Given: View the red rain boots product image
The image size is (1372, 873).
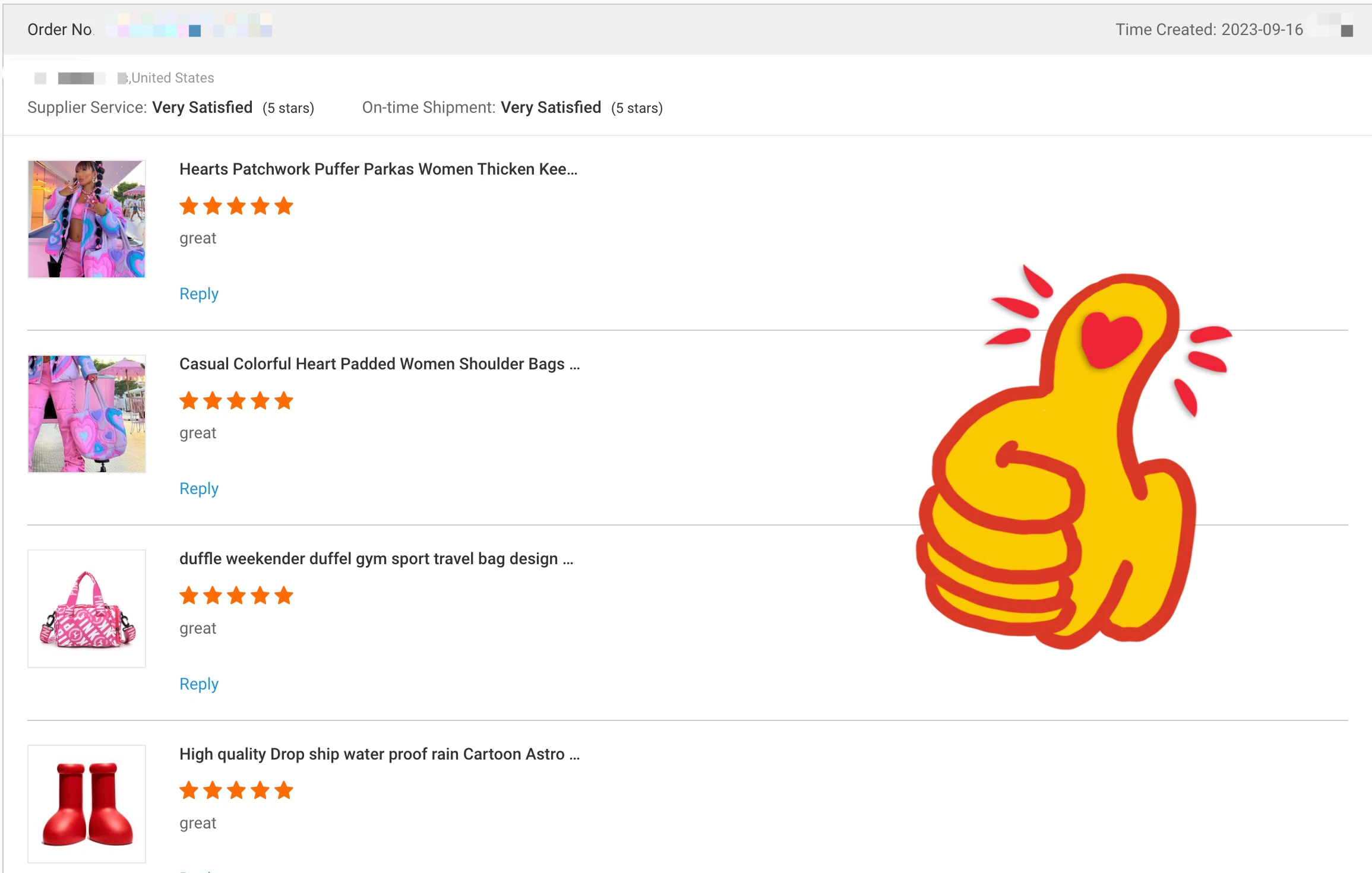Looking at the screenshot, I should tap(87, 804).
